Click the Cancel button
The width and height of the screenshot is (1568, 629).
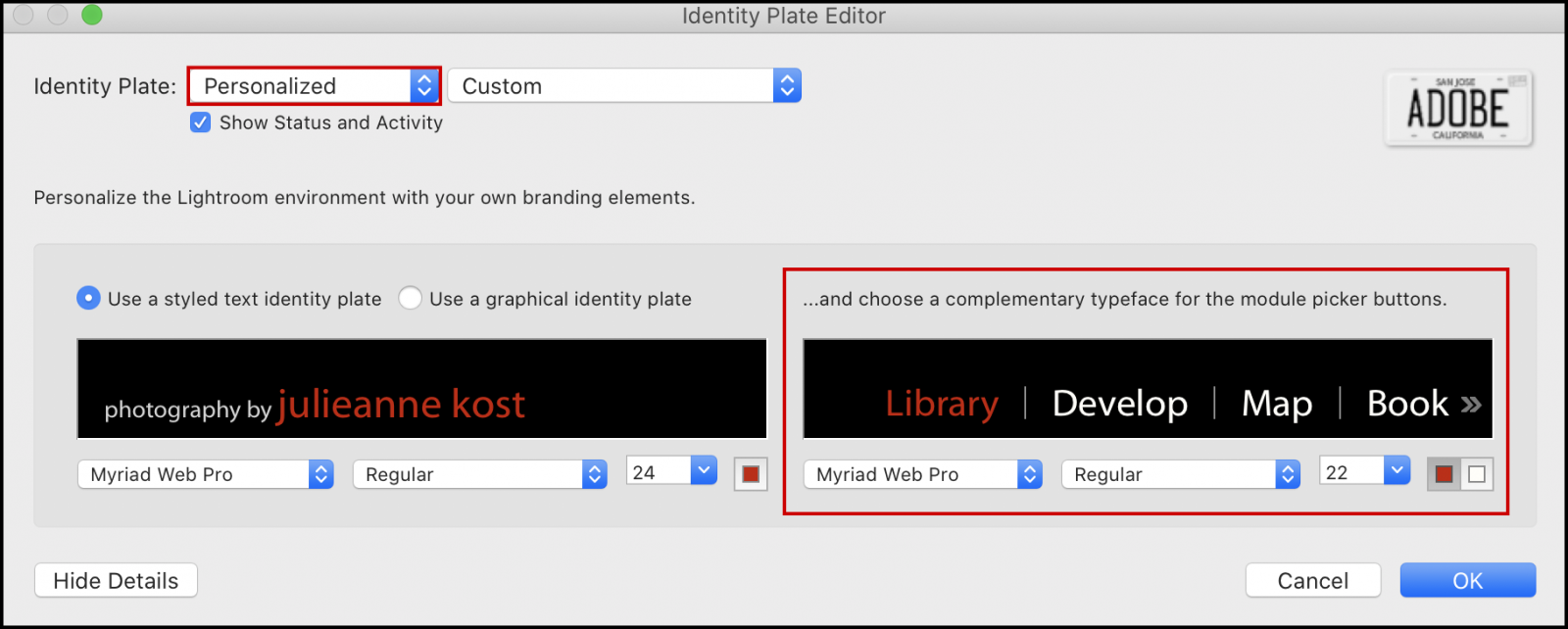click(1313, 580)
